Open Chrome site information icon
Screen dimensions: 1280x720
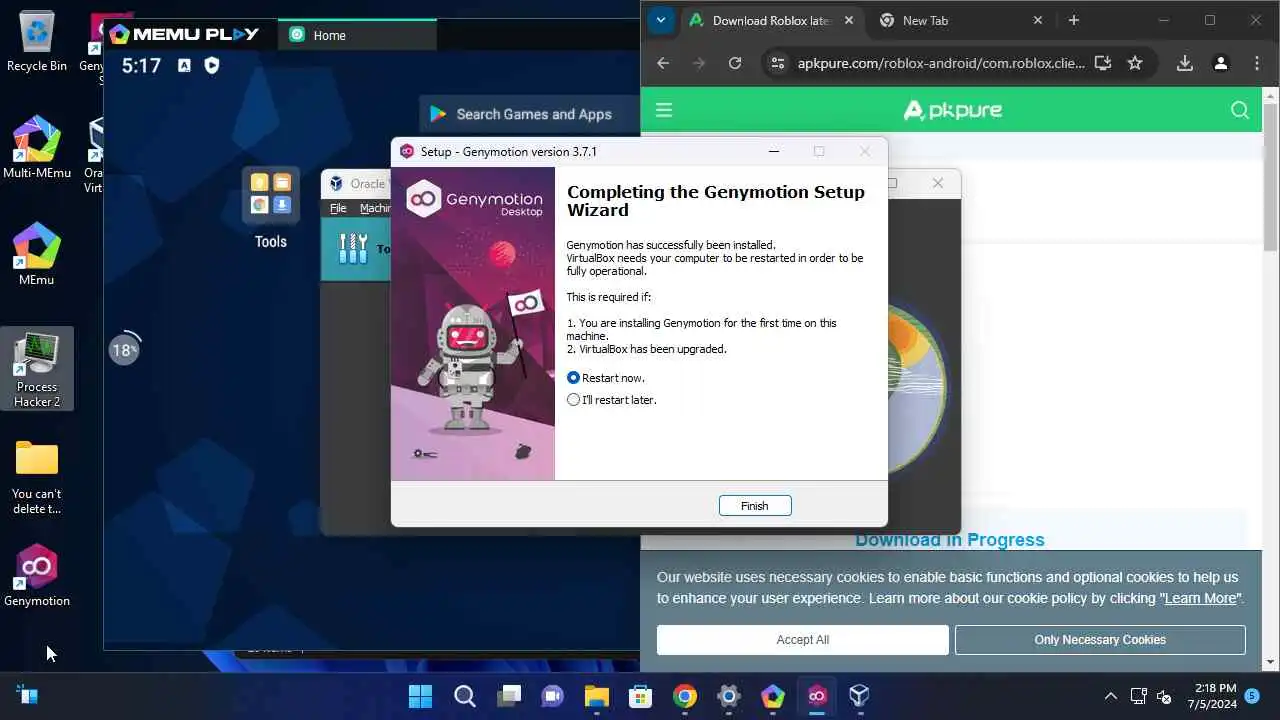(777, 63)
